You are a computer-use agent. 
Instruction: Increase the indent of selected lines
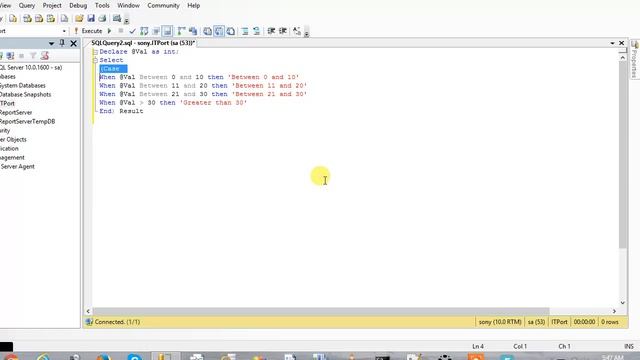click(x=283, y=31)
